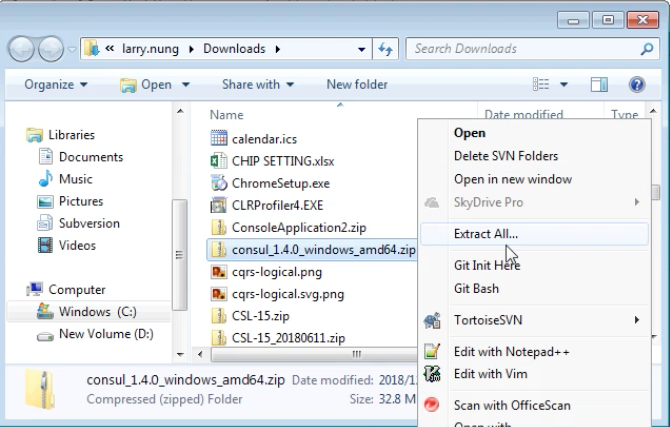Select Documents library in navigation pane
670x427 pixels.
[x=80, y=157]
